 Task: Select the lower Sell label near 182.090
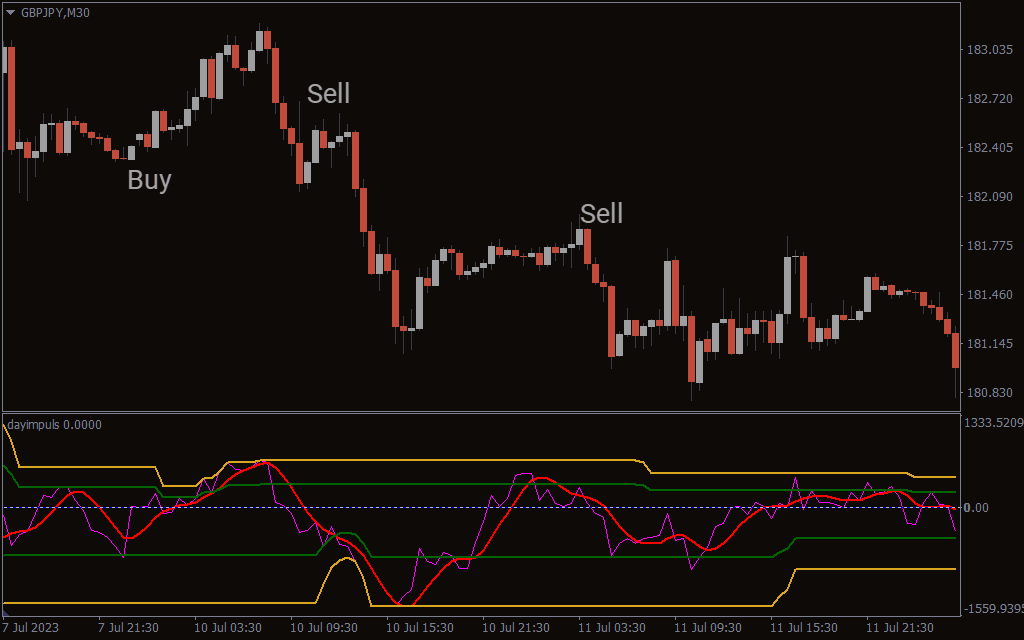(x=601, y=213)
